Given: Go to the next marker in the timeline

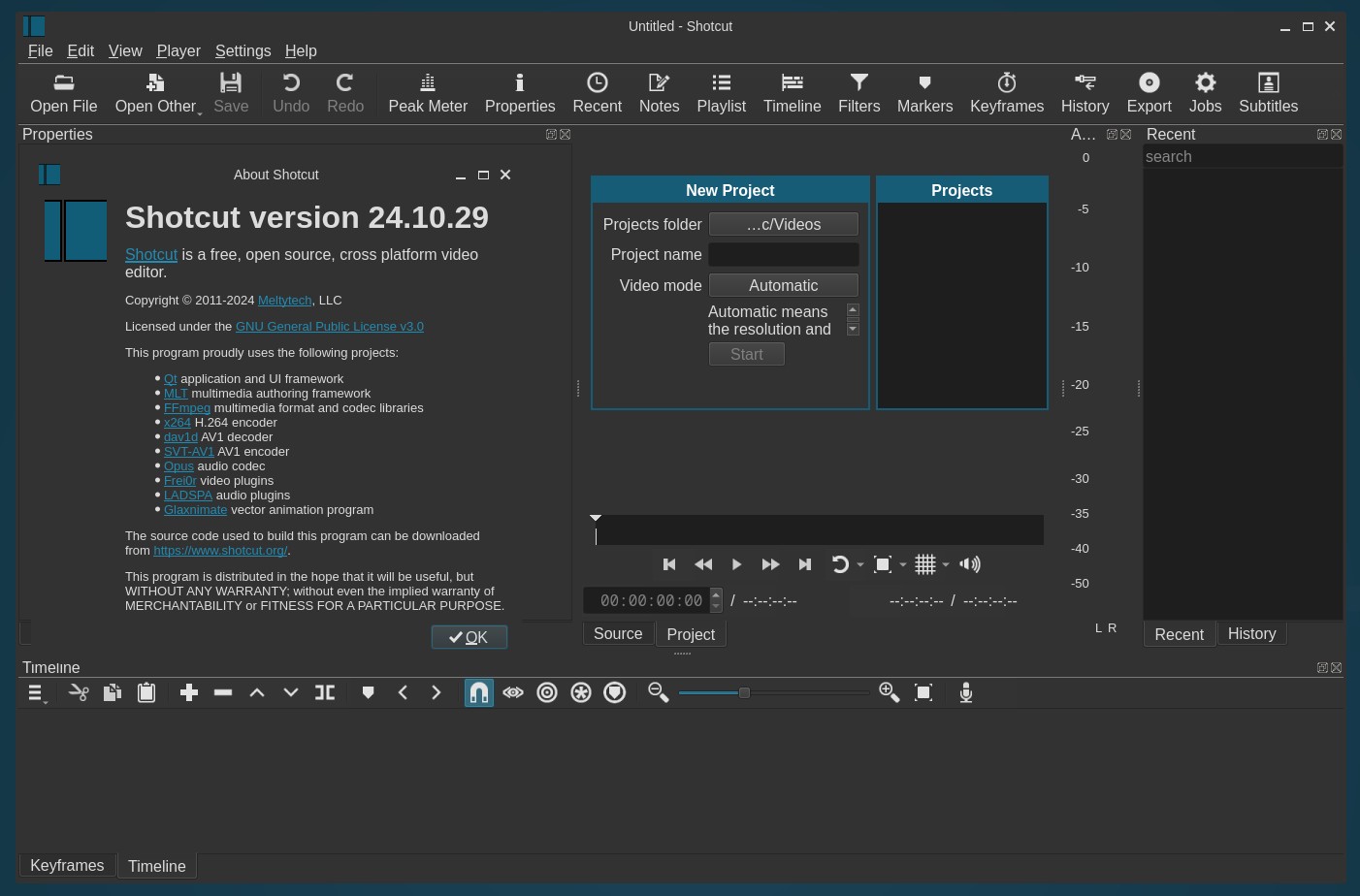Looking at the screenshot, I should (x=437, y=692).
